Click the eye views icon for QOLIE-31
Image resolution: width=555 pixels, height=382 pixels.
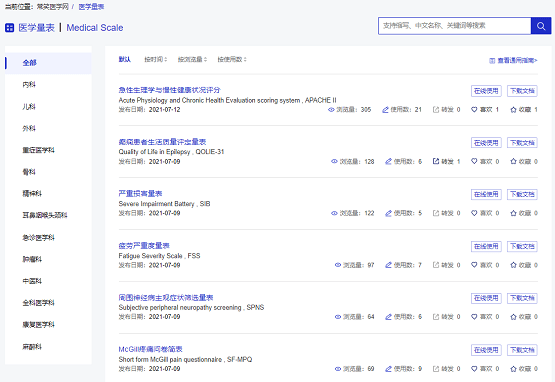pos(334,161)
